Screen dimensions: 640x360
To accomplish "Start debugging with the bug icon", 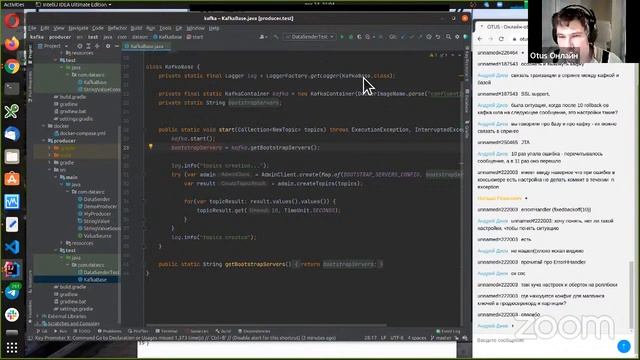I will pyautogui.click(x=351, y=37).
